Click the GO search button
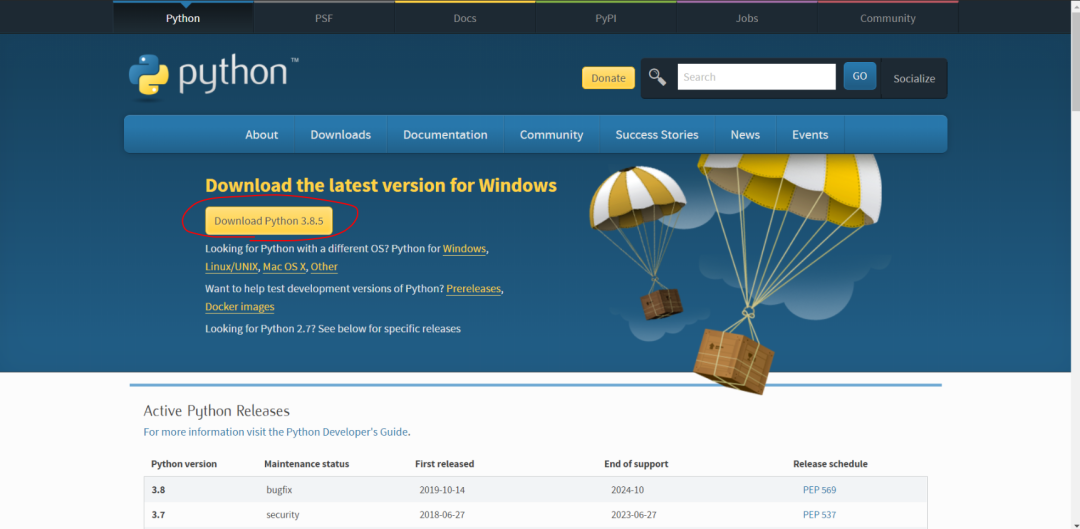Screen dimensions: 1080x529 pyautogui.click(x=860, y=76)
